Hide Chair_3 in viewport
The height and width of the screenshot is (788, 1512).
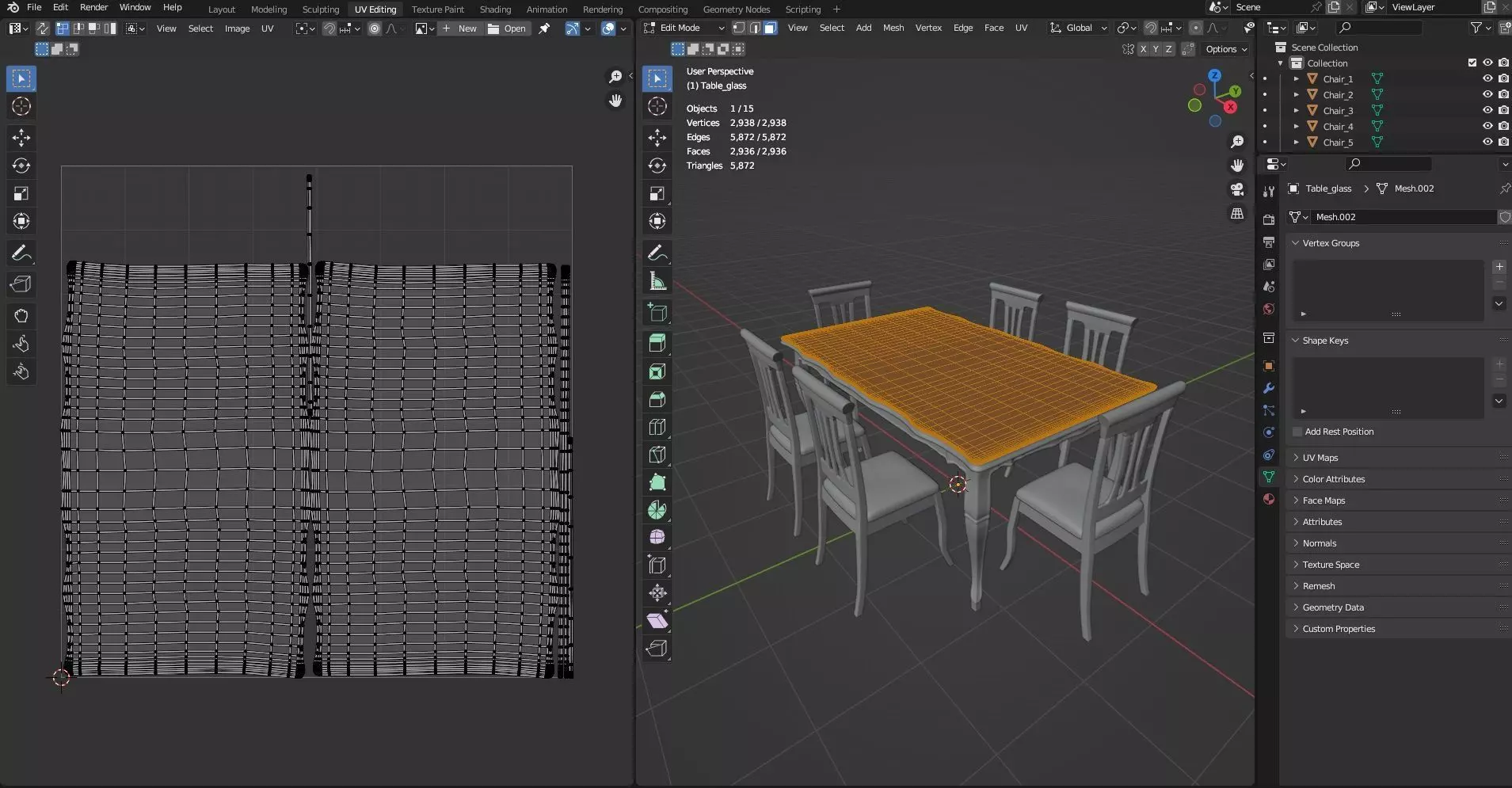(1487, 110)
